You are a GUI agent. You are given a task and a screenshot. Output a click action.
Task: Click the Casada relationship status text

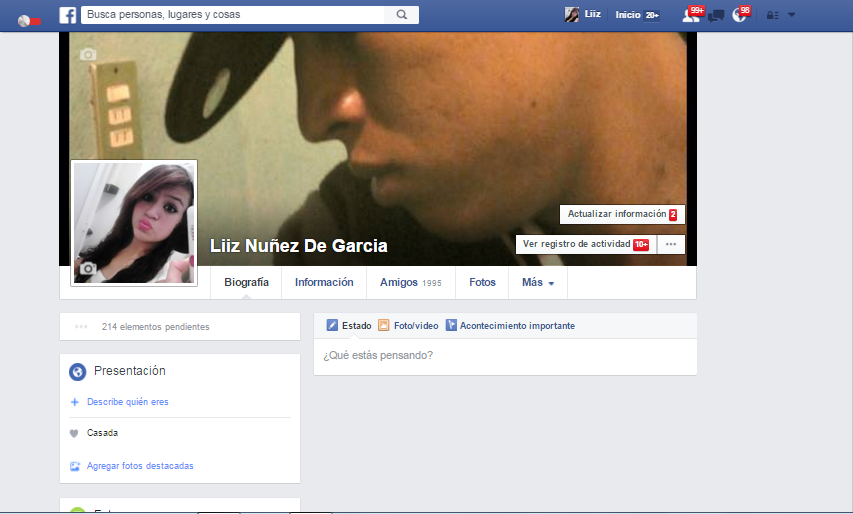point(102,433)
